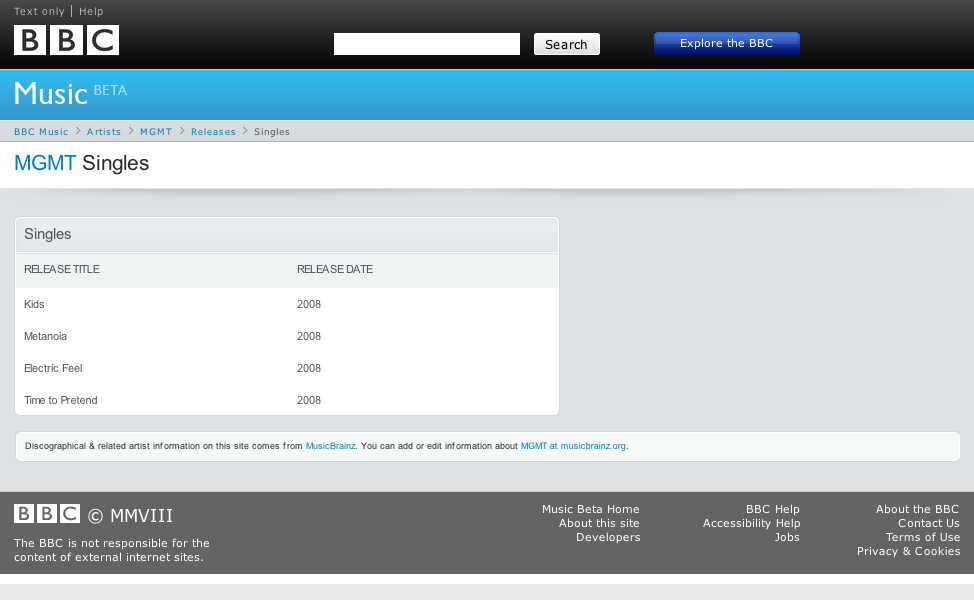
Task: Select the Time to Pretend single row
Action: (287, 400)
